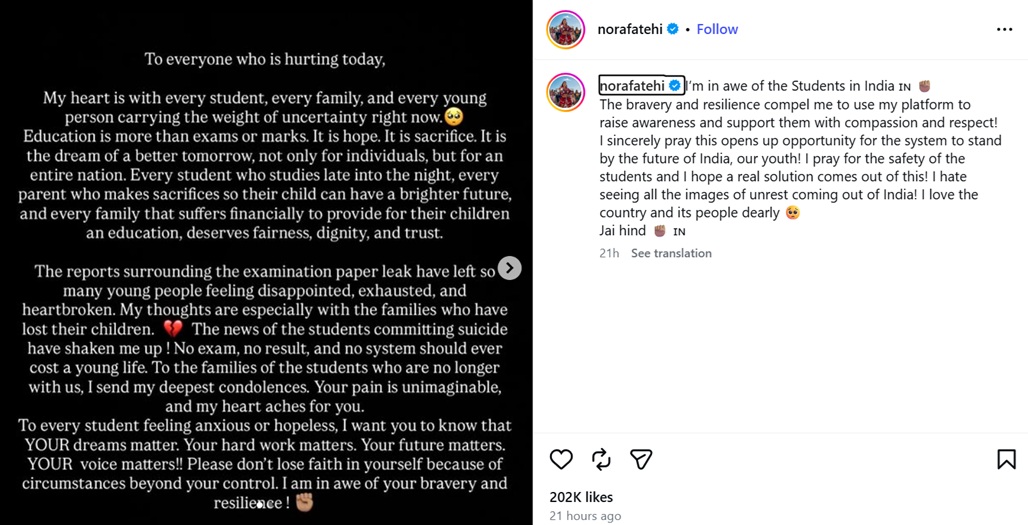Click the 21h timestamp under the caption
Viewport: 1028px width, 525px height.
[x=609, y=253]
